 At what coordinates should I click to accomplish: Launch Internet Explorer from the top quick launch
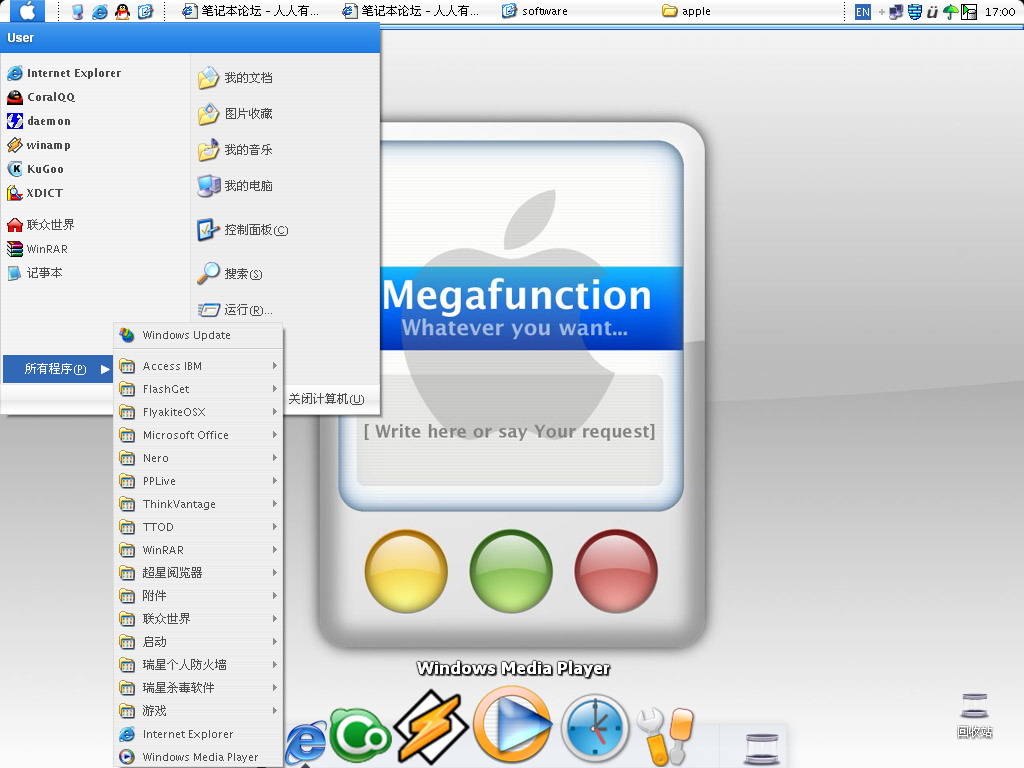(x=100, y=11)
